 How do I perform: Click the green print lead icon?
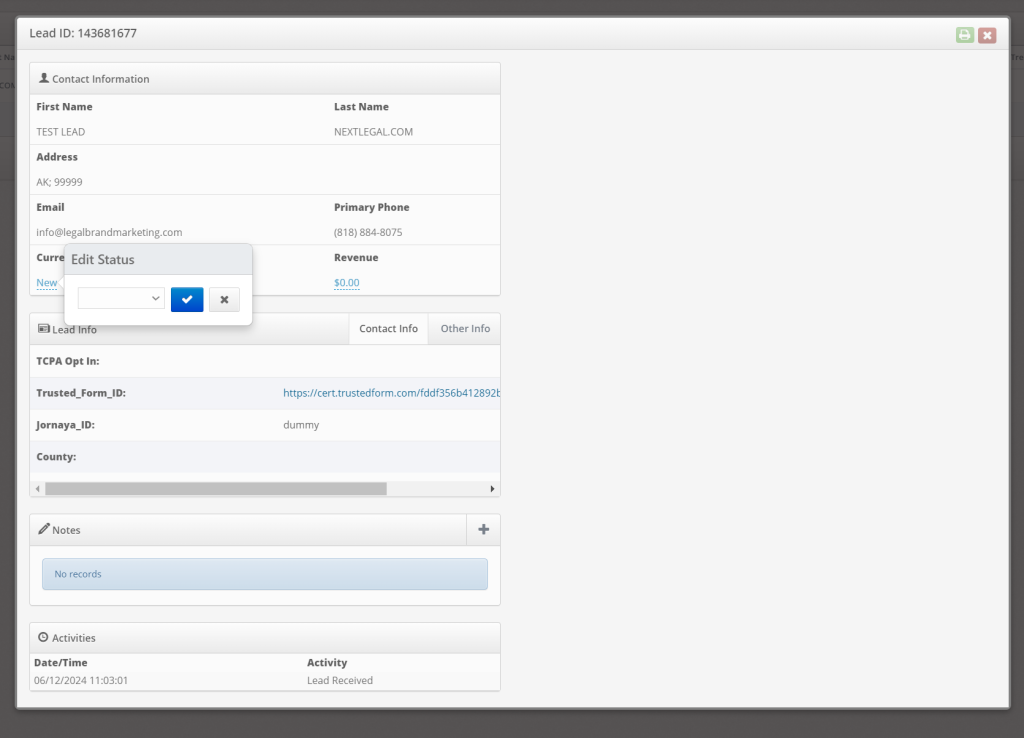pyautogui.click(x=964, y=34)
